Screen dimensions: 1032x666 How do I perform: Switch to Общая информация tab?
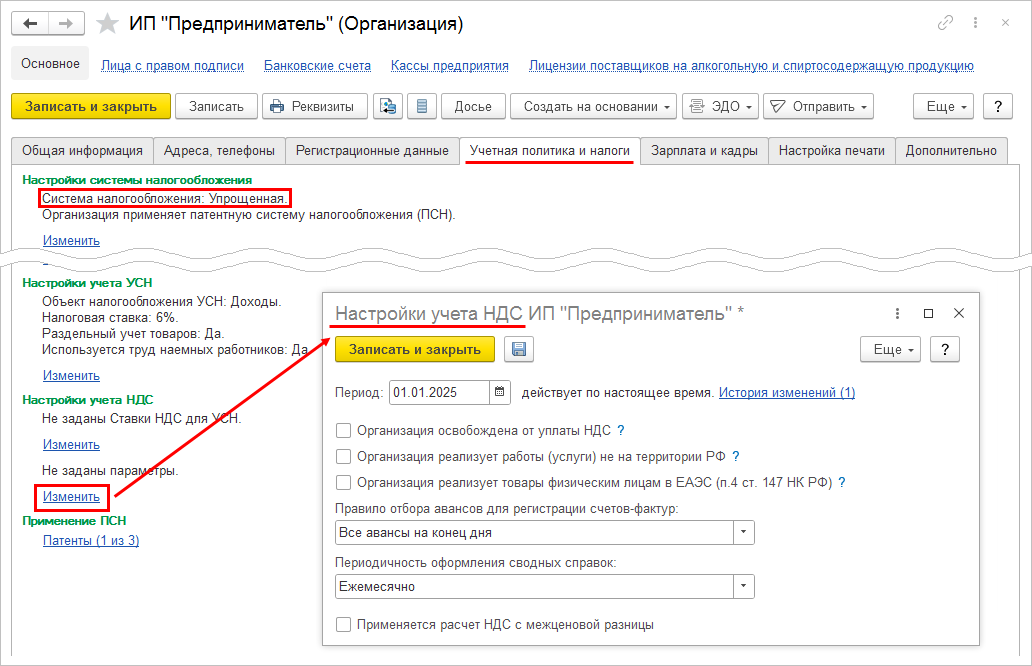82,151
